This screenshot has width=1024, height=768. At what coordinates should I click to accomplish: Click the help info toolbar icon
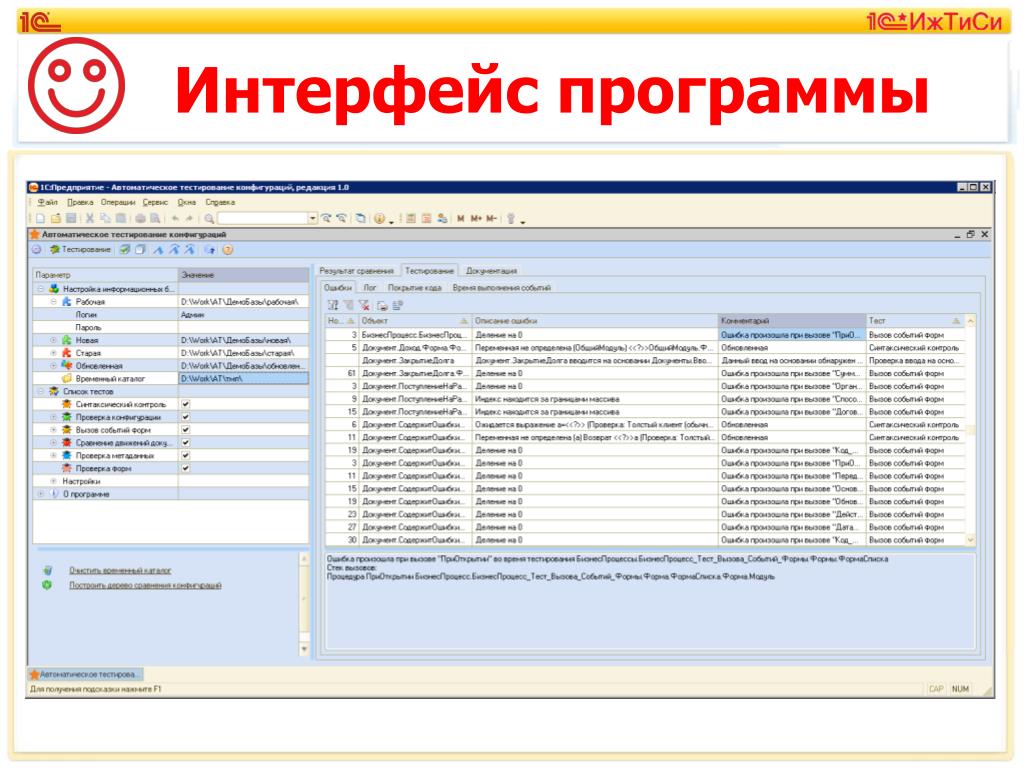(x=379, y=219)
